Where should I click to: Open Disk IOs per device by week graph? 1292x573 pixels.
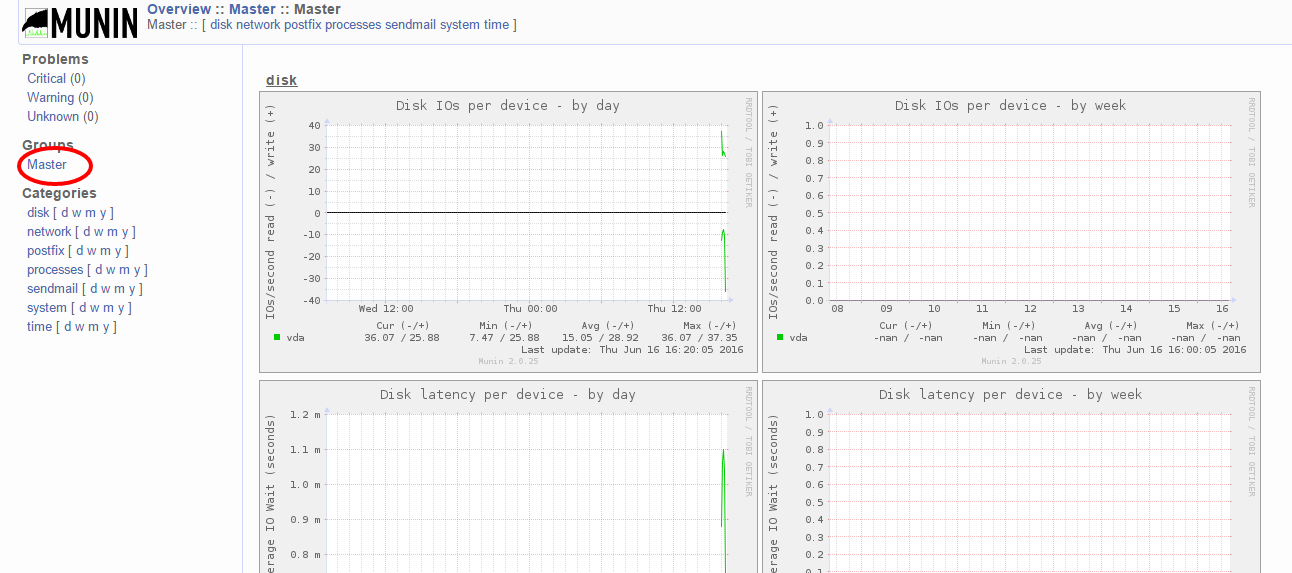[x=1011, y=232]
